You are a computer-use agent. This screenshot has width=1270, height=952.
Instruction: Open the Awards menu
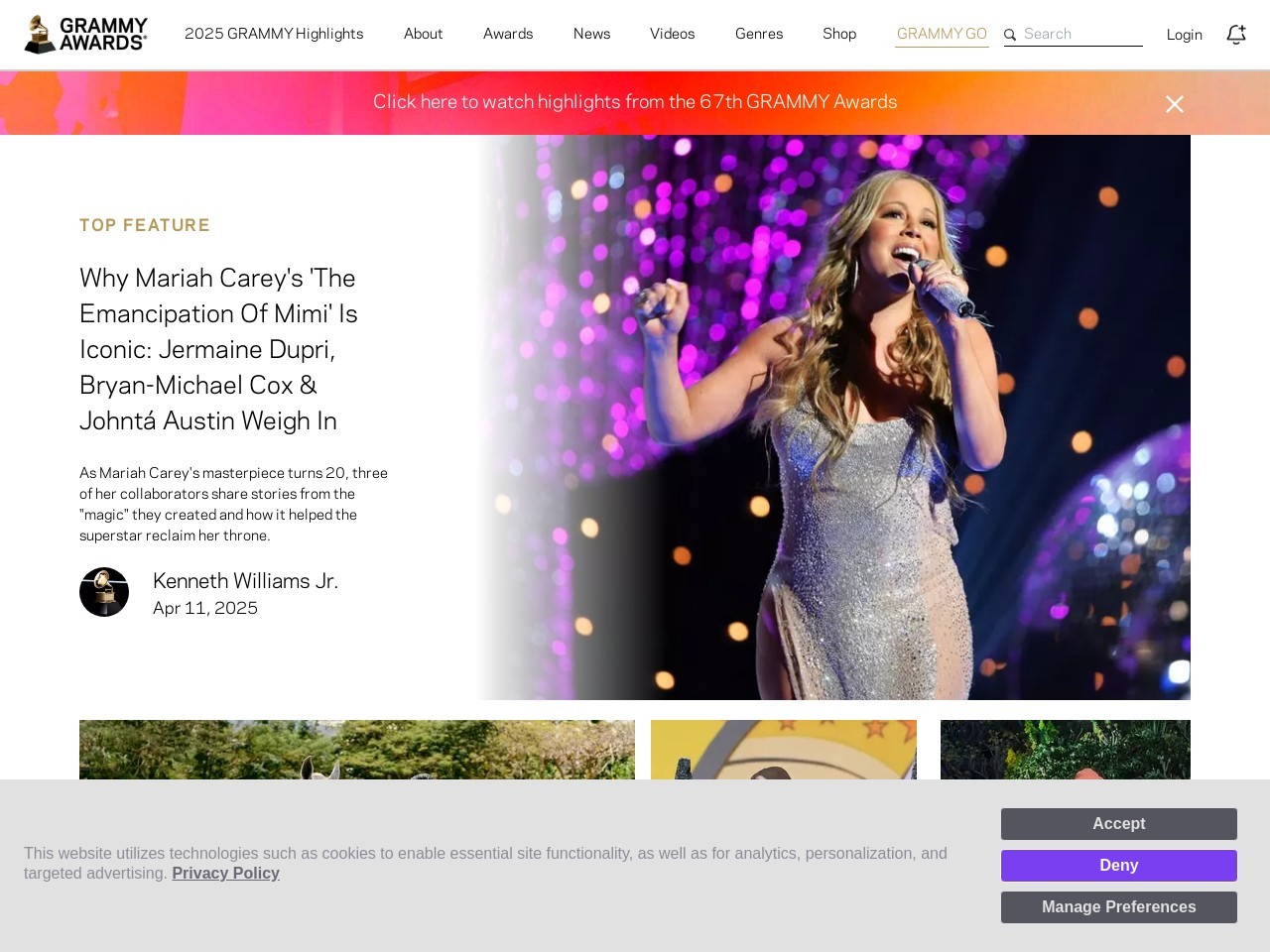click(x=508, y=34)
